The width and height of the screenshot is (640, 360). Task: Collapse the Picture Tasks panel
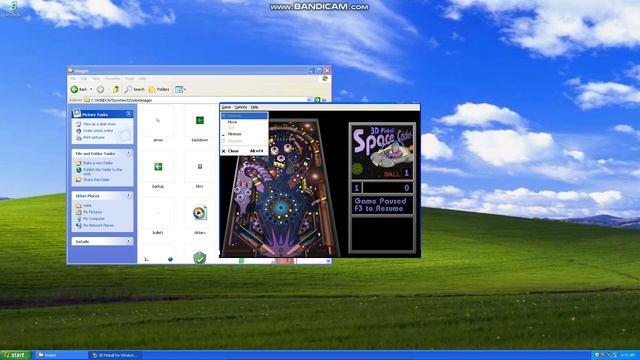click(129, 114)
